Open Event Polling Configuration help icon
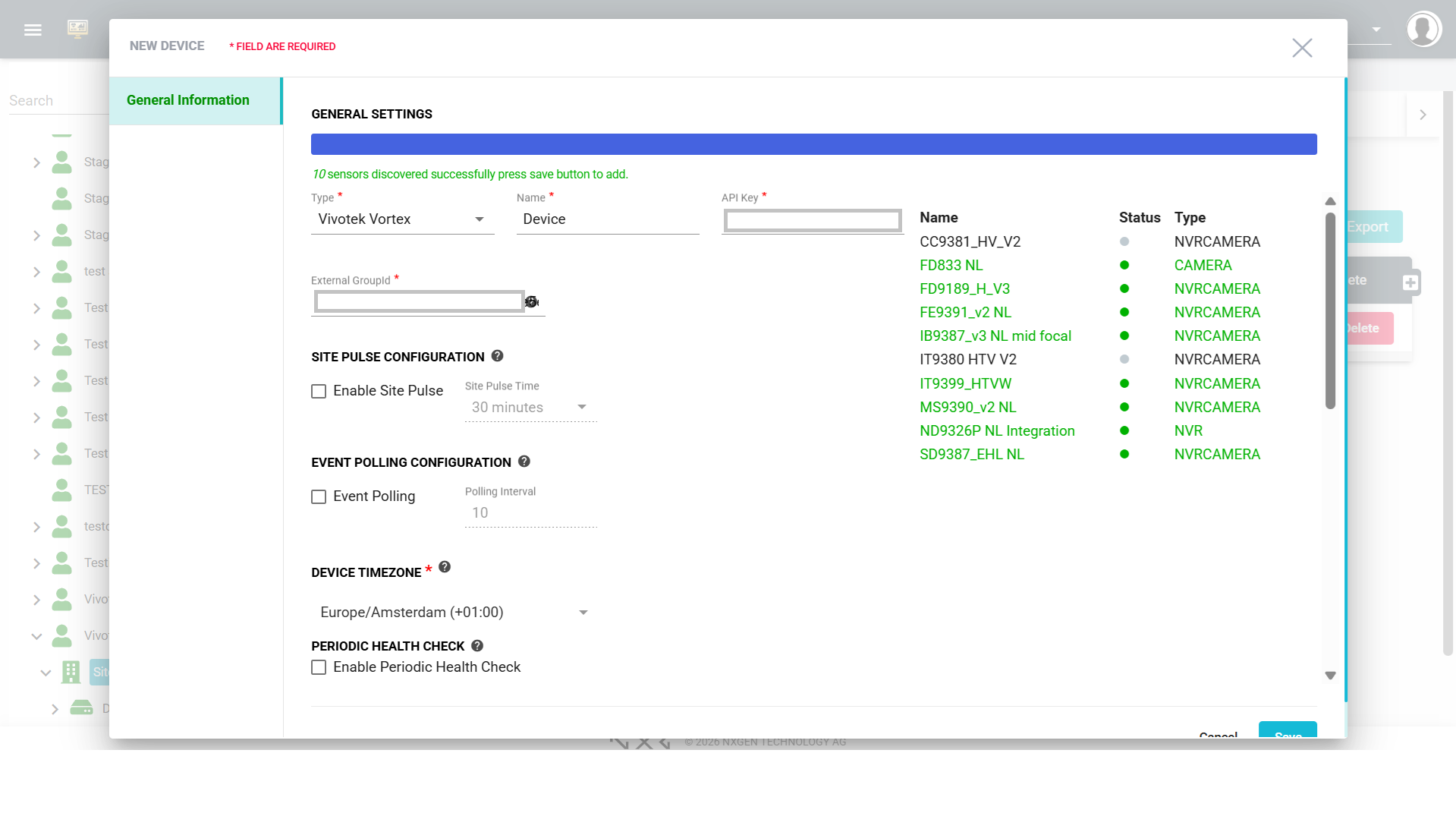 pyautogui.click(x=524, y=462)
